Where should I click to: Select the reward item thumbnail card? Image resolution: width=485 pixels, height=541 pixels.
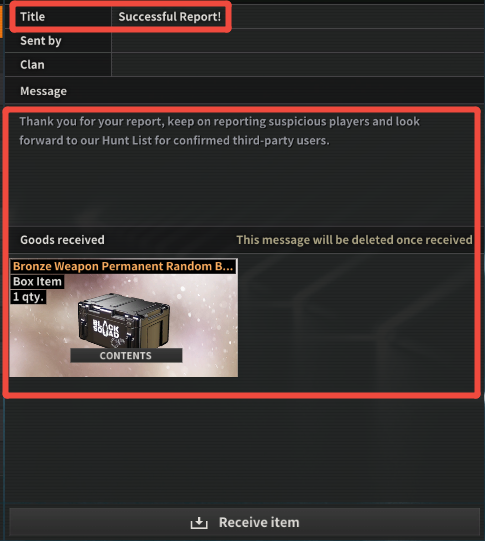123,317
